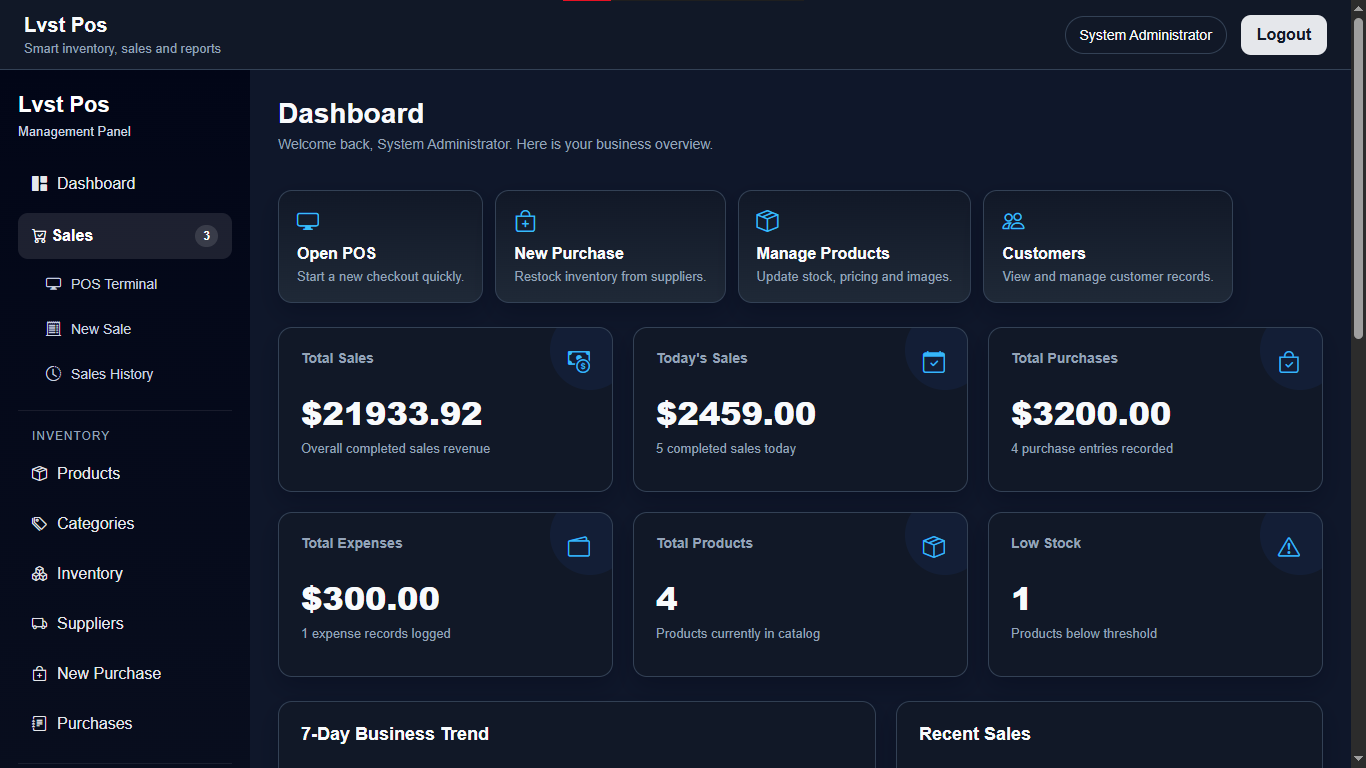Click the Dashboard grid icon in sidebar
Screen dimensions: 1366x768
[40, 184]
